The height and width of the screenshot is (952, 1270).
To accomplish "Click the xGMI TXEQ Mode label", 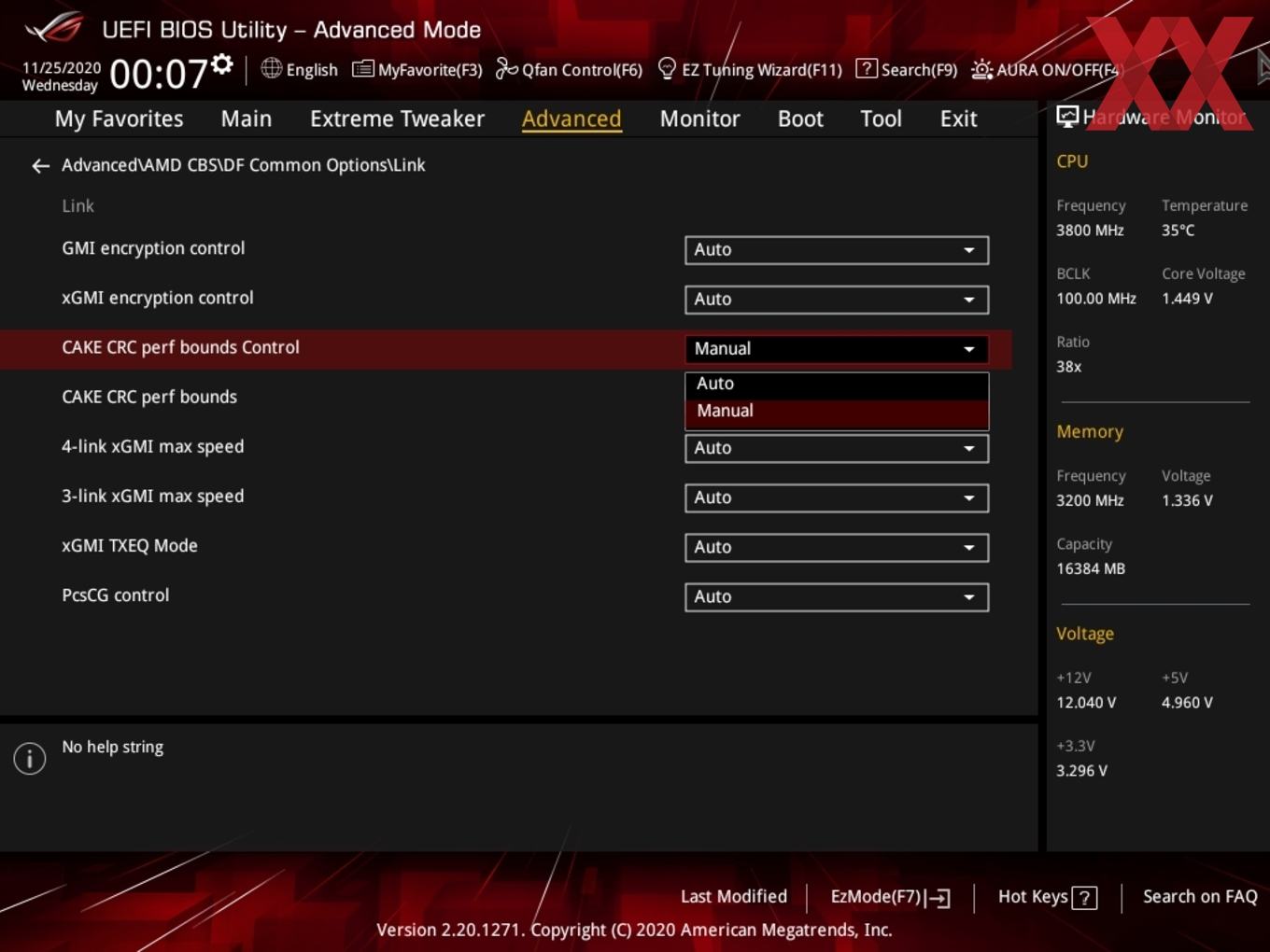I will (x=130, y=545).
